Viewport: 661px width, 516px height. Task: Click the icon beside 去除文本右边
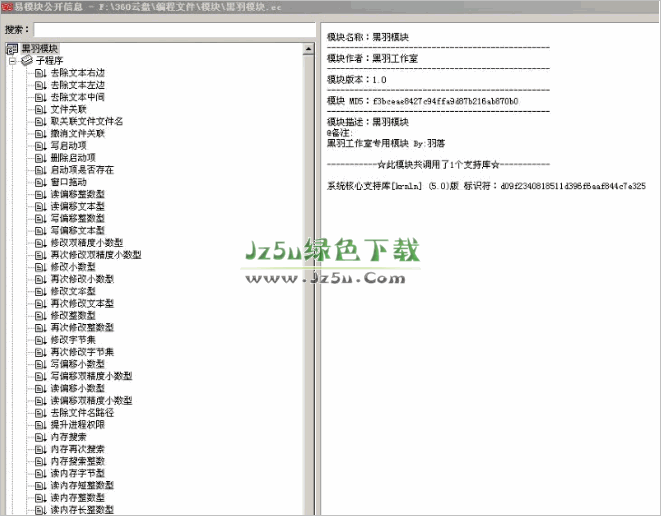(x=41, y=73)
